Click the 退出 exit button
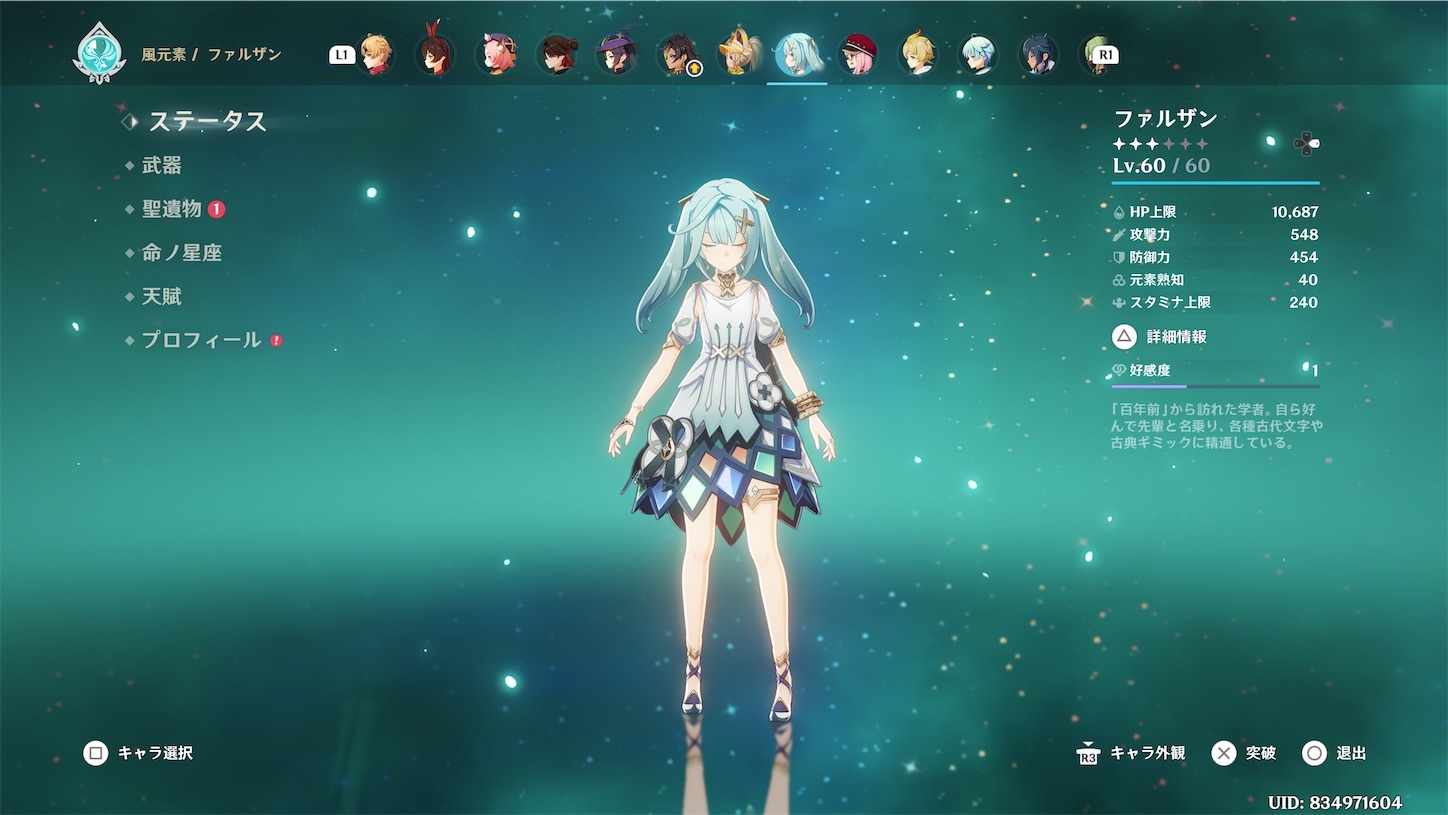The width and height of the screenshot is (1448, 815). click(1335, 753)
